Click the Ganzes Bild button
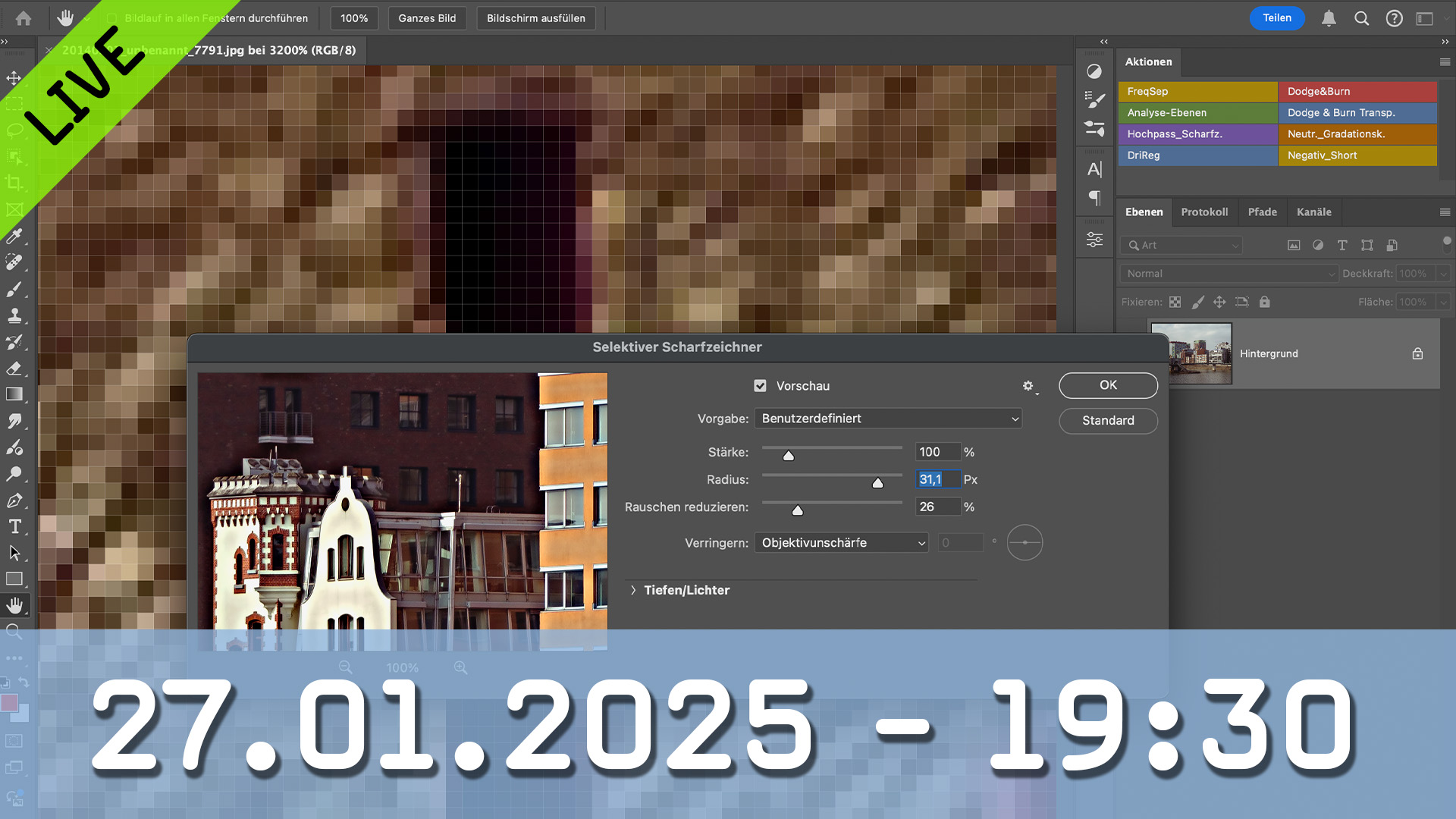 coord(427,18)
